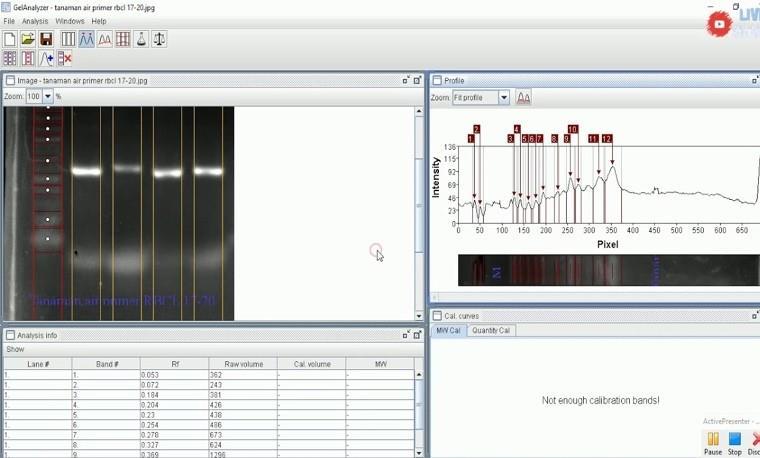
Task: Open Quantity calibration scales icon
Action: tap(159, 39)
